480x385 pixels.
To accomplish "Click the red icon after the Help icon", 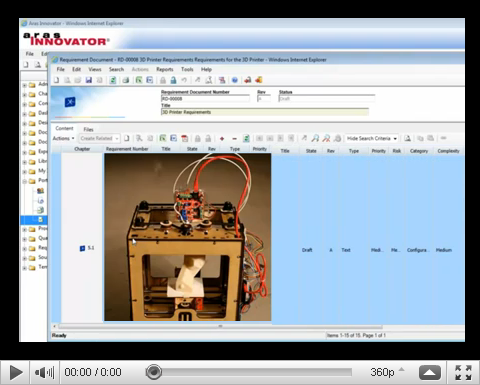I will coord(247,80).
